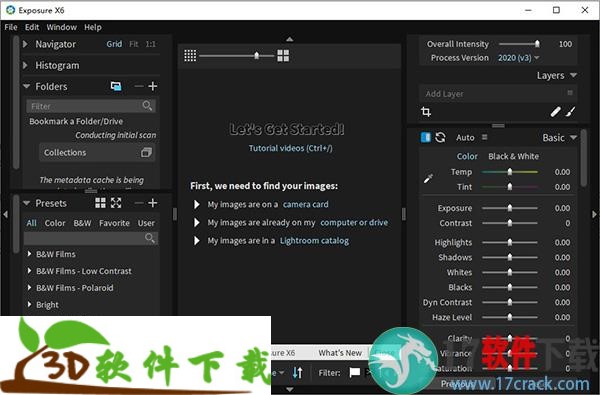600x395 pixels.
Task: Reset the Basic panel settings
Action: point(440,137)
